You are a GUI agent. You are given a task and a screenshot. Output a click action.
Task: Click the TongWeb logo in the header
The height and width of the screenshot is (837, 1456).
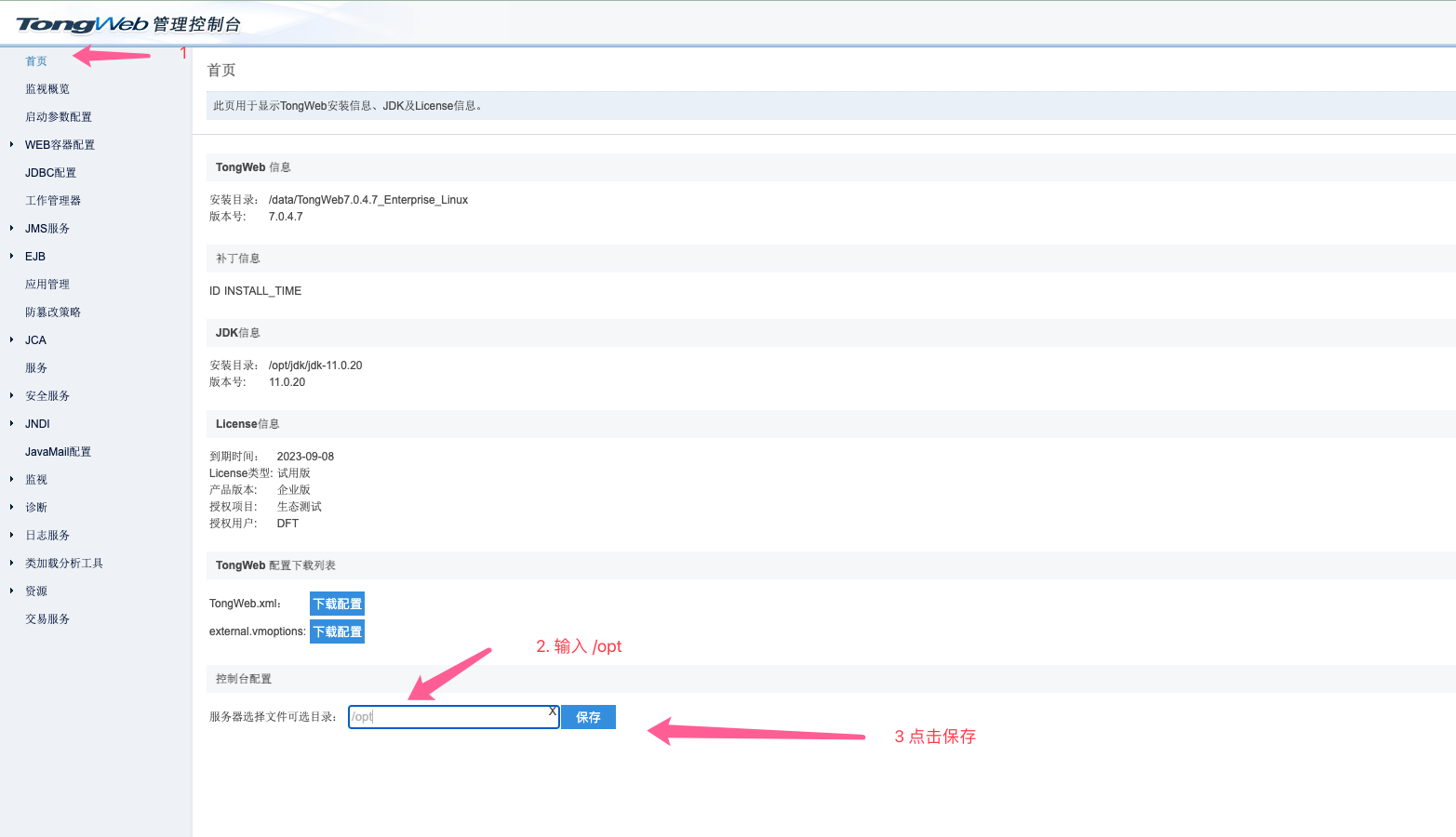click(x=128, y=24)
